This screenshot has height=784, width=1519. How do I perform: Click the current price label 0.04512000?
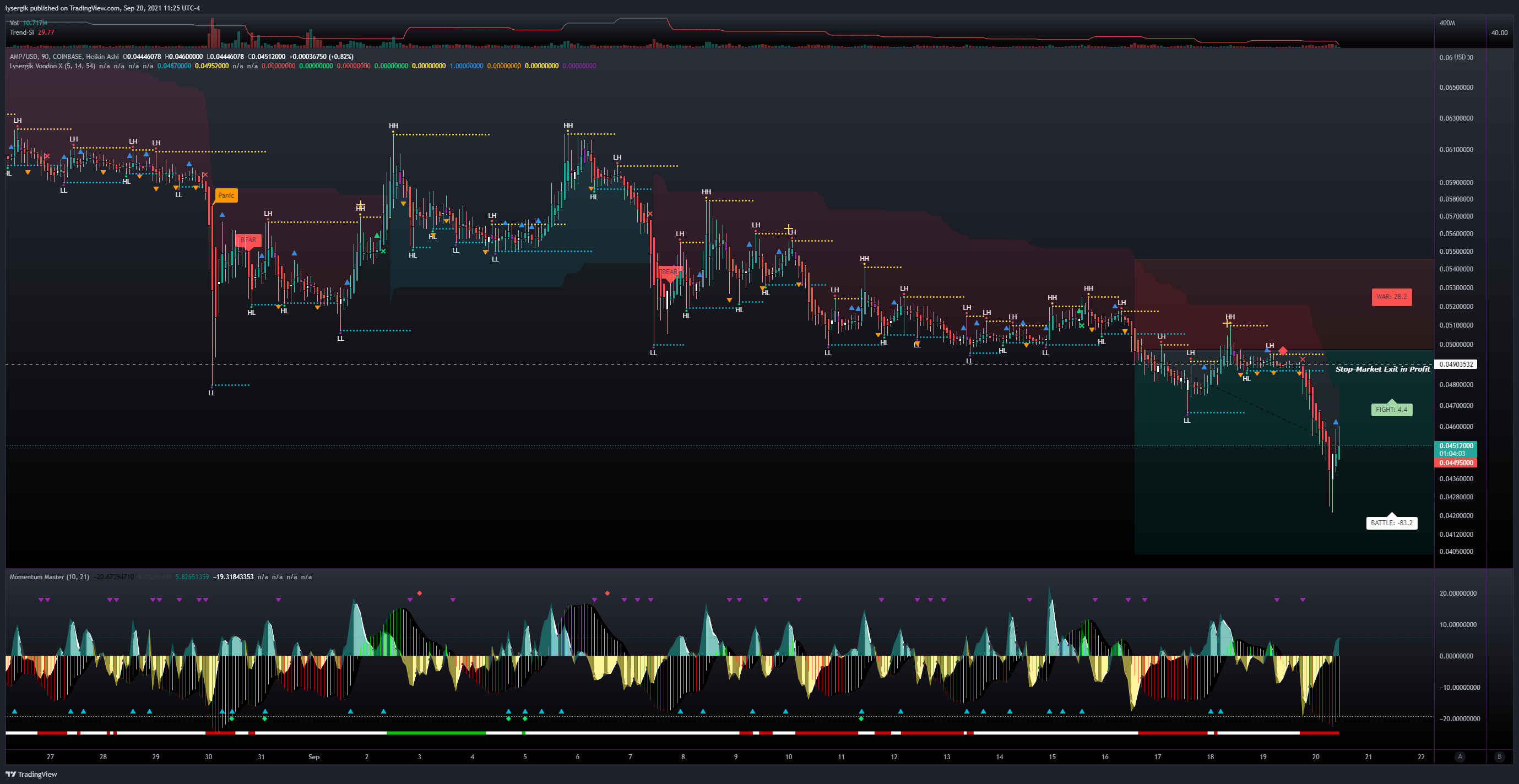(x=1455, y=445)
